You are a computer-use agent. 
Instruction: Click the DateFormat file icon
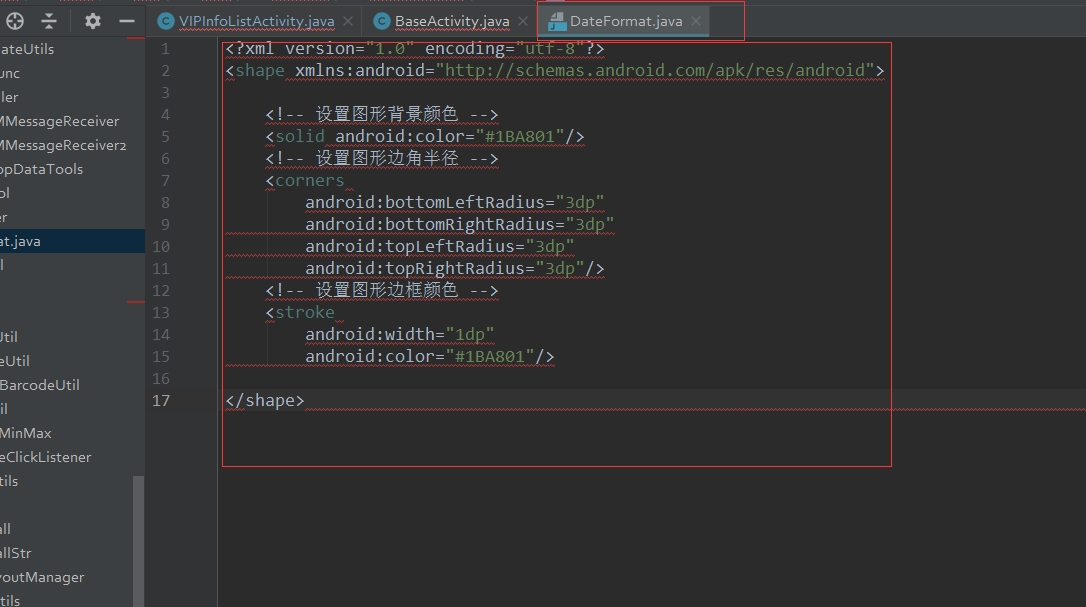tap(557, 22)
